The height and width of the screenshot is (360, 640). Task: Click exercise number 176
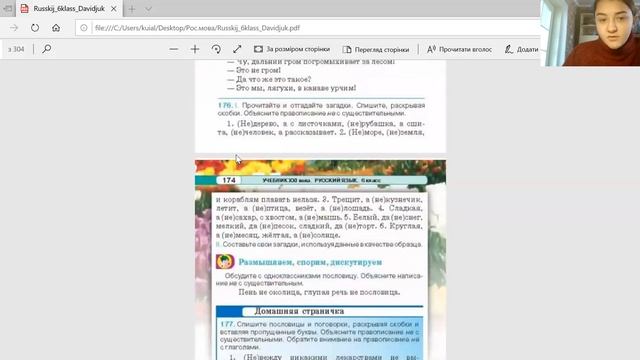224,105
